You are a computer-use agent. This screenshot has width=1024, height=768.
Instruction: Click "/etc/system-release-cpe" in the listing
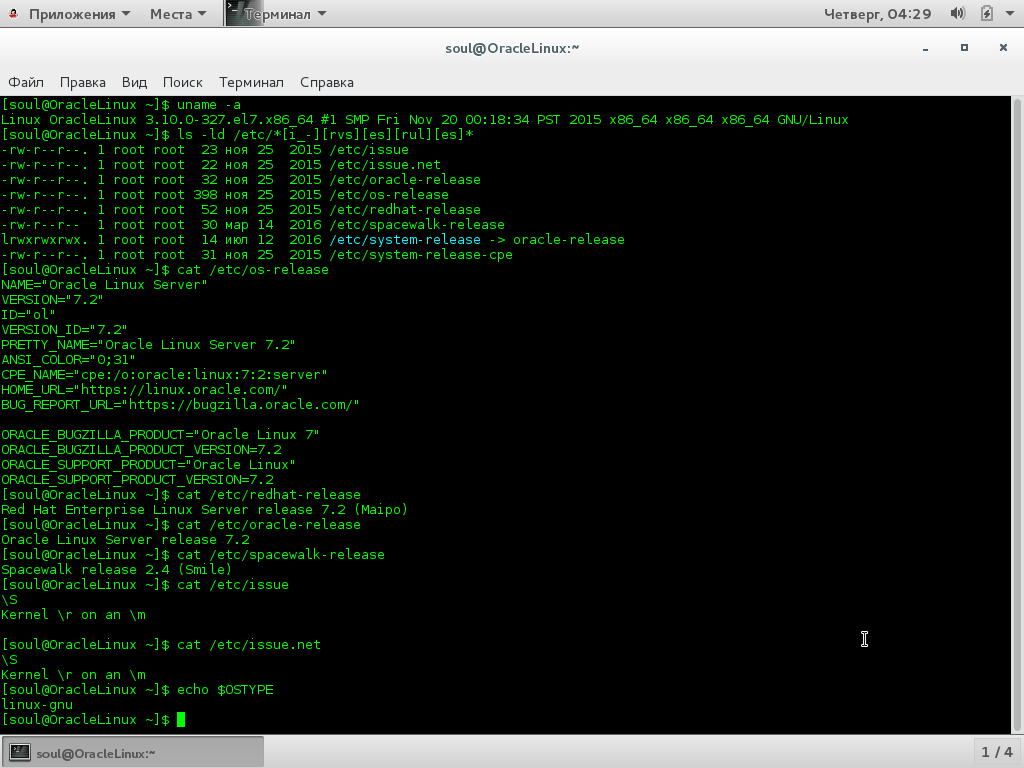coord(421,255)
